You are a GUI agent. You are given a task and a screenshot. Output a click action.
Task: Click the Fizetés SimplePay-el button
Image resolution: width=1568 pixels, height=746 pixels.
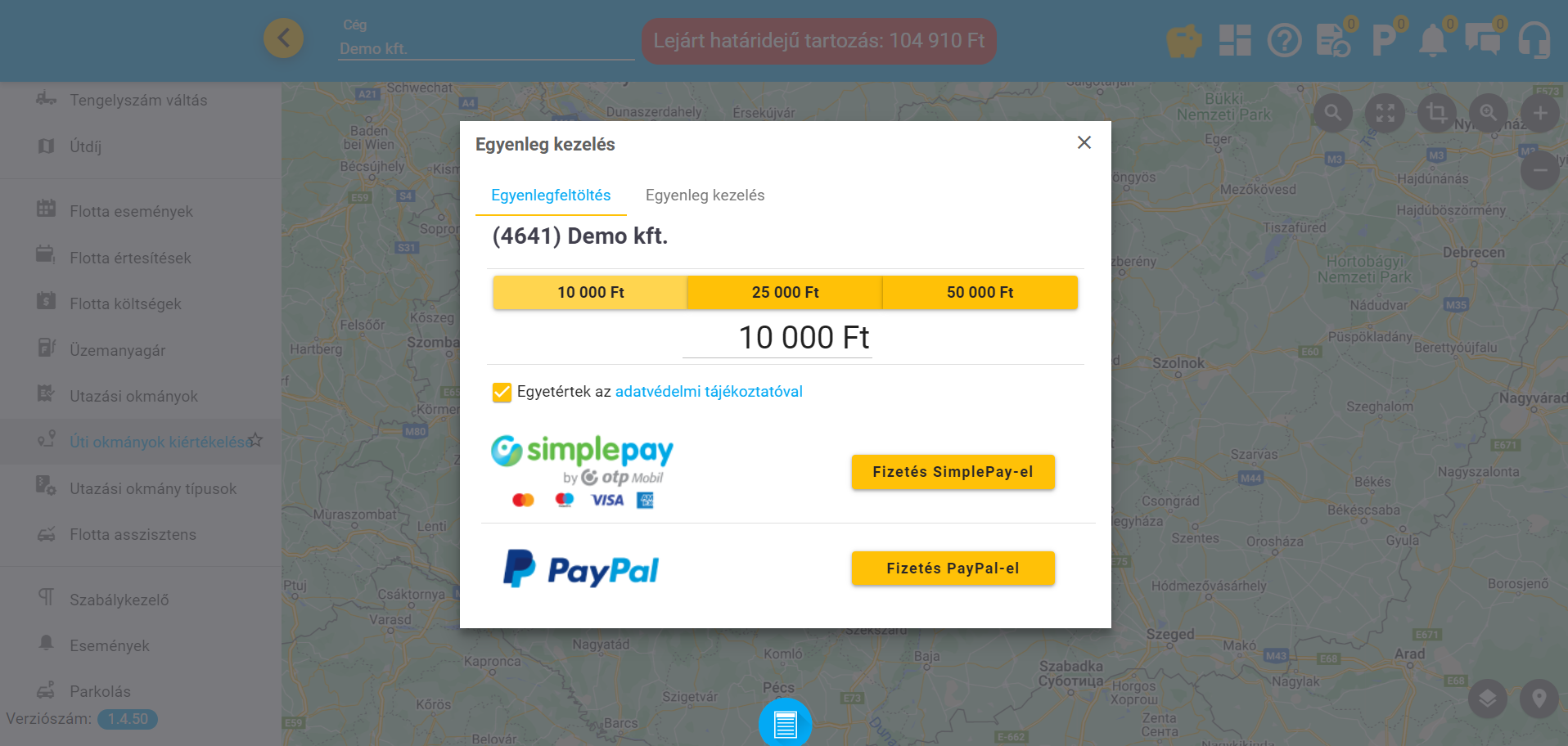953,472
